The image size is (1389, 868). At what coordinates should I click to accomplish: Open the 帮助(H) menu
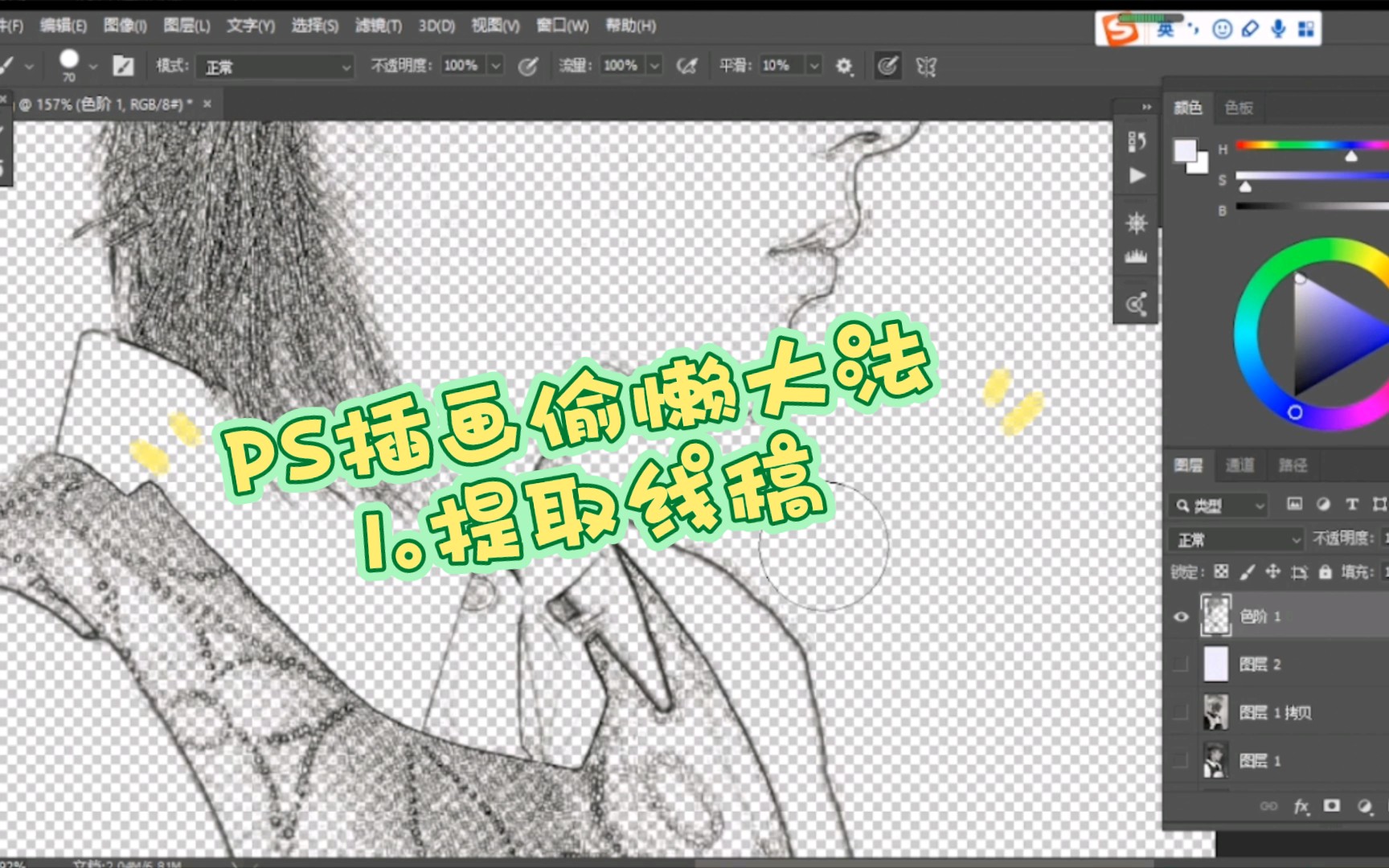(x=631, y=26)
